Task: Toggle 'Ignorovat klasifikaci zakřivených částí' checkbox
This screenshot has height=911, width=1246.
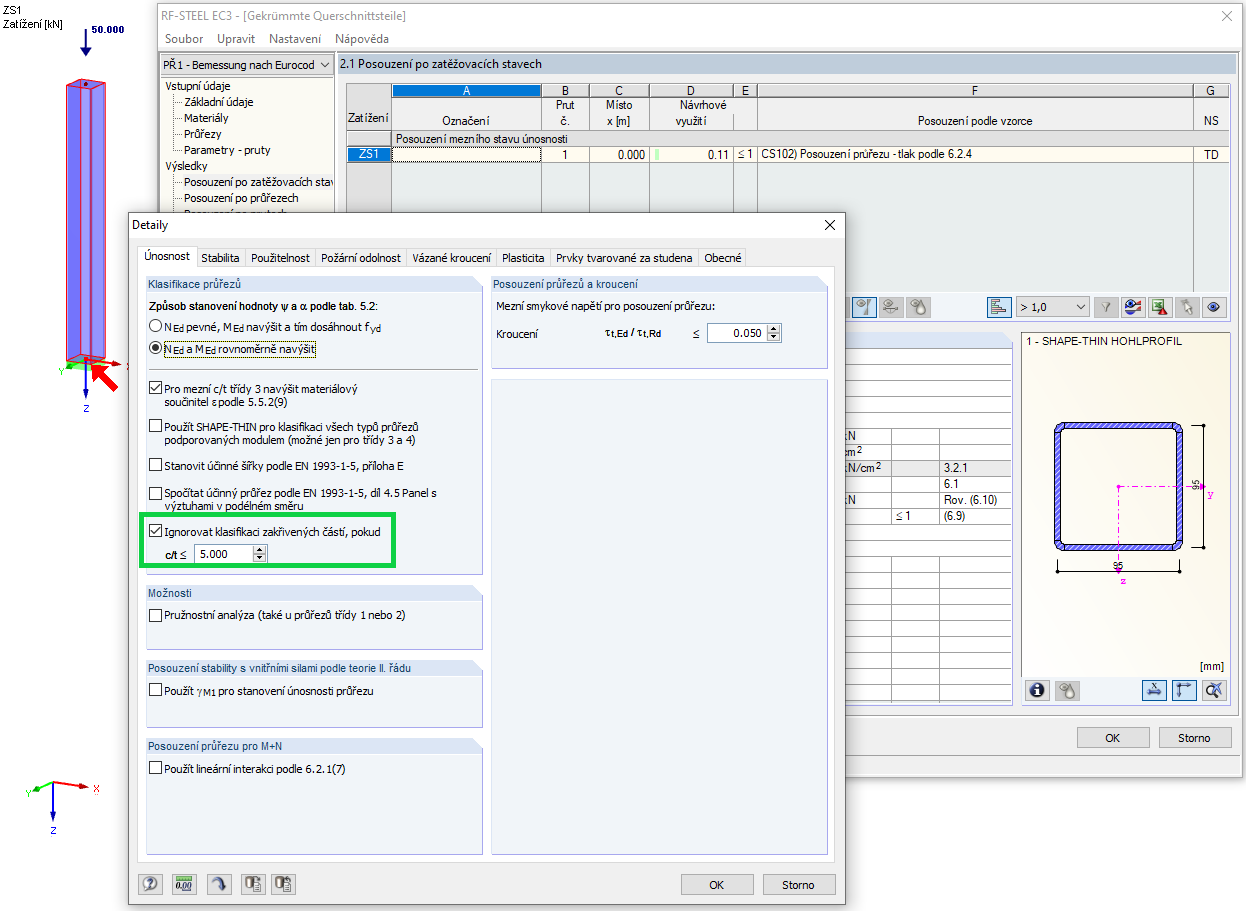Action: coord(155,532)
